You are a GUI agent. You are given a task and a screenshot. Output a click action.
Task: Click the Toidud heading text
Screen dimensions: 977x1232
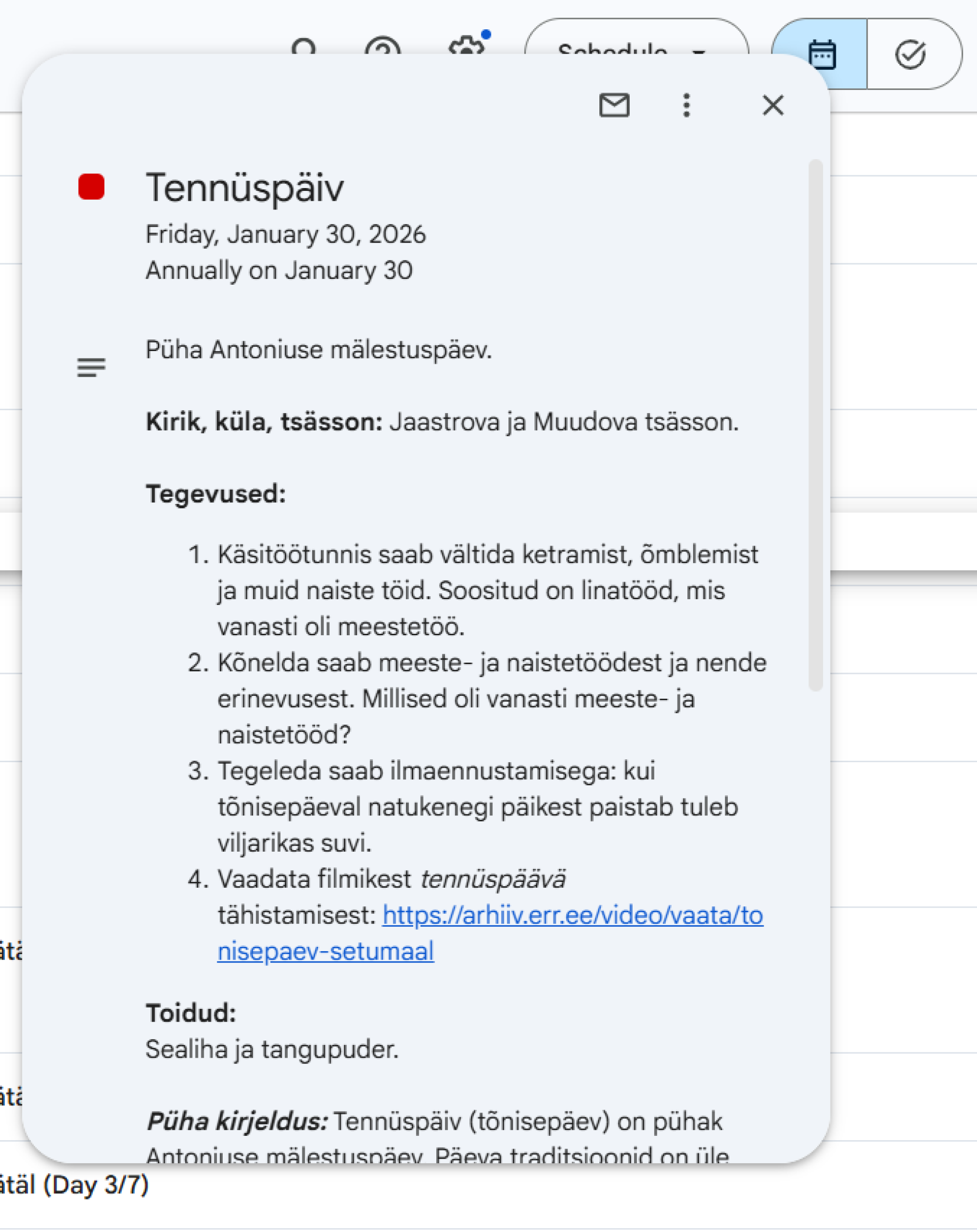(191, 1013)
